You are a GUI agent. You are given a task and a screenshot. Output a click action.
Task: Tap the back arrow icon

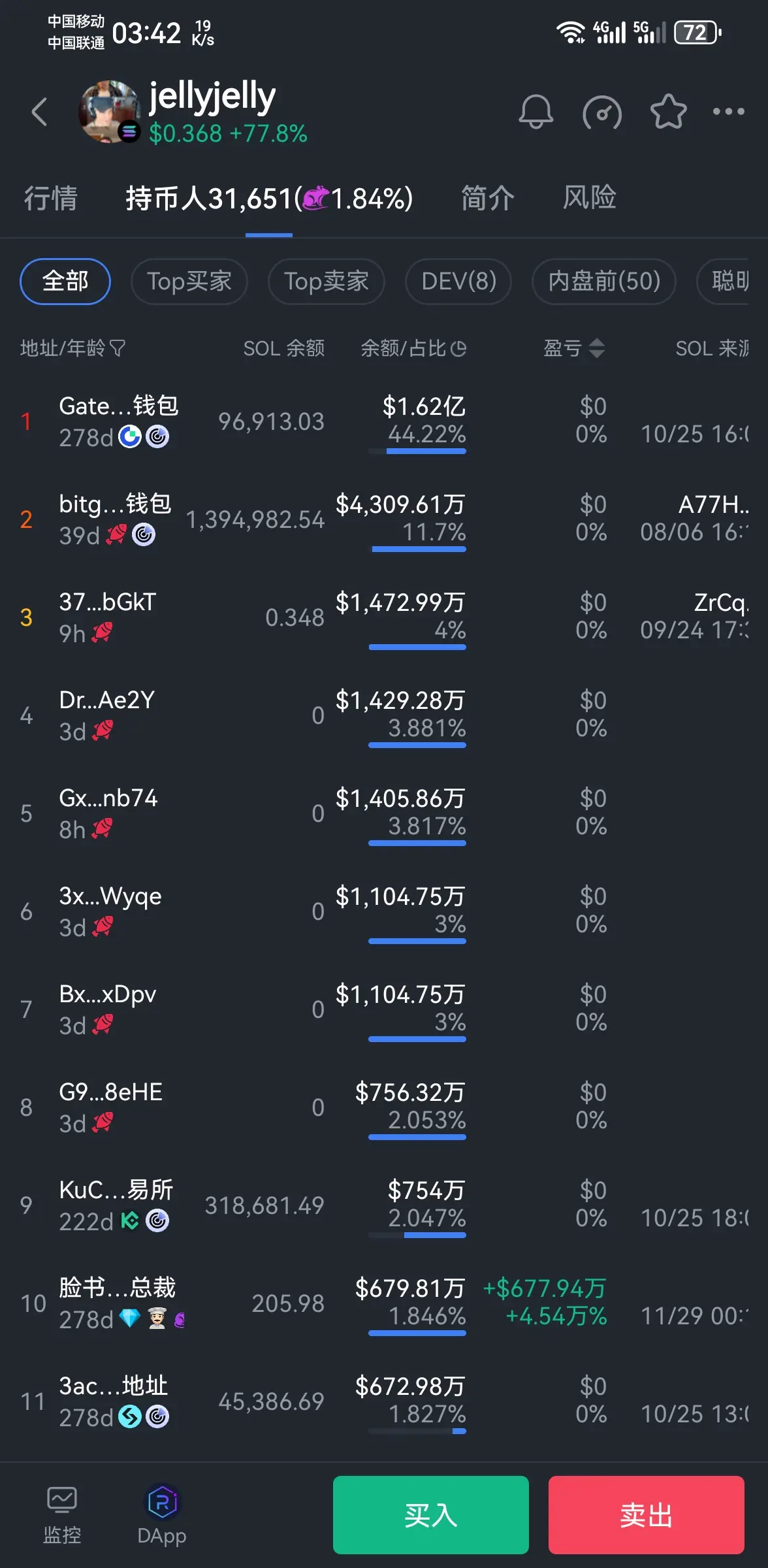click(x=39, y=112)
